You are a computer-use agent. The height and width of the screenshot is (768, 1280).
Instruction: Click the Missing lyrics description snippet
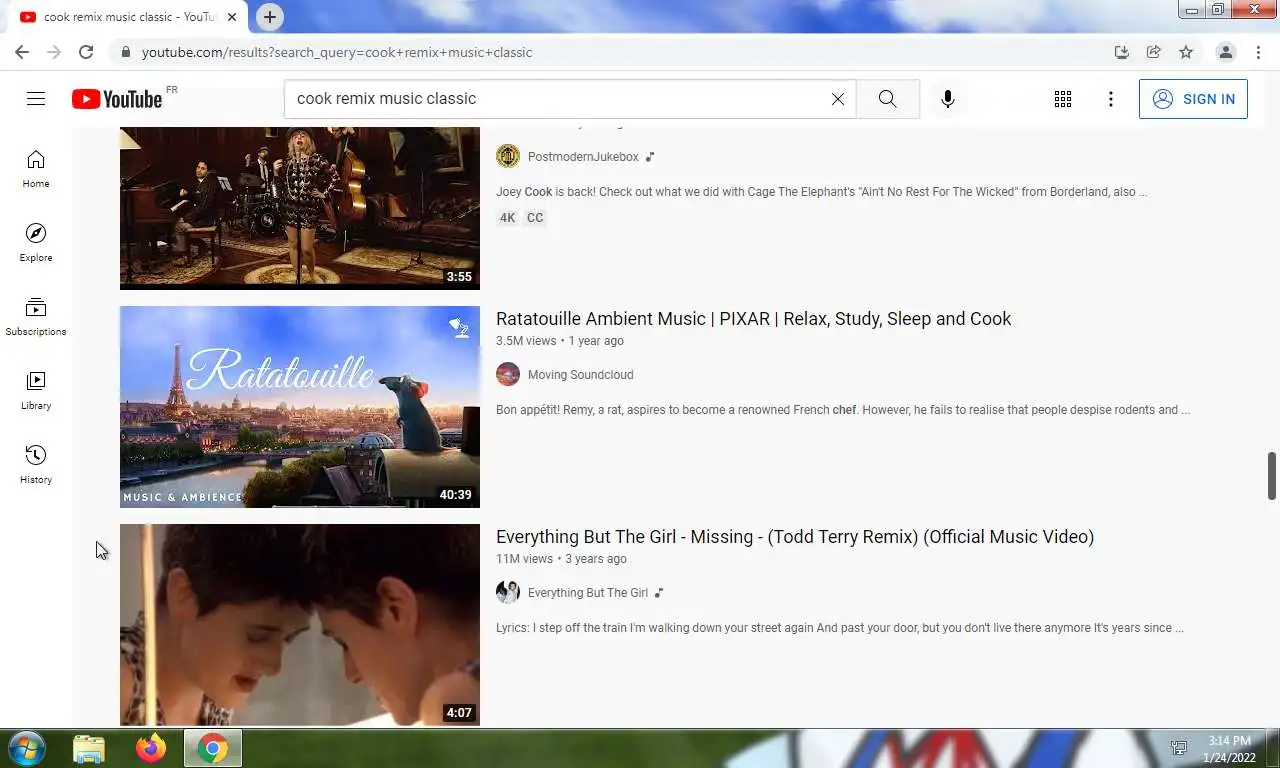840,628
